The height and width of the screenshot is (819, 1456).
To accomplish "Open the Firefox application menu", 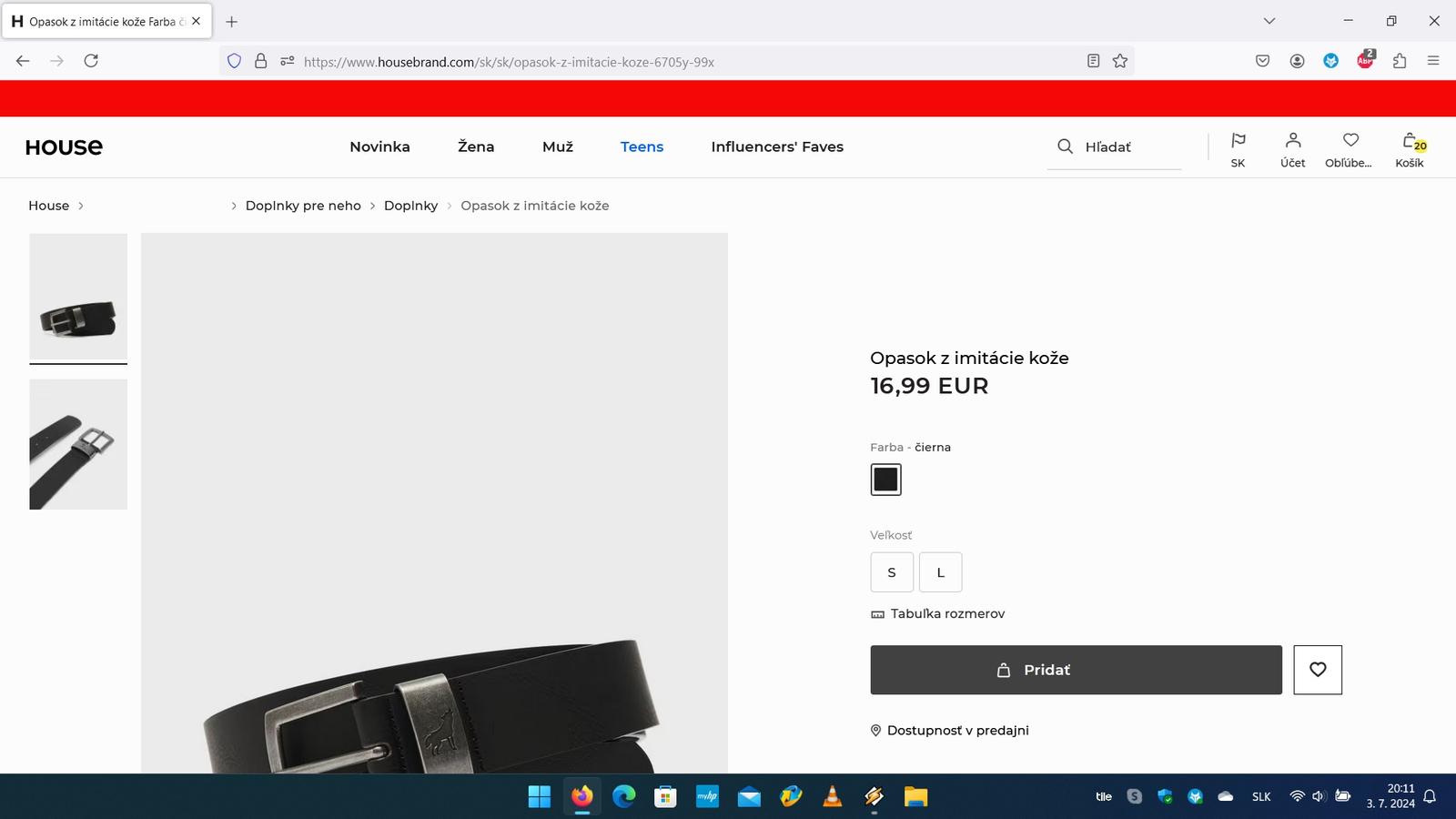I will tap(1433, 61).
